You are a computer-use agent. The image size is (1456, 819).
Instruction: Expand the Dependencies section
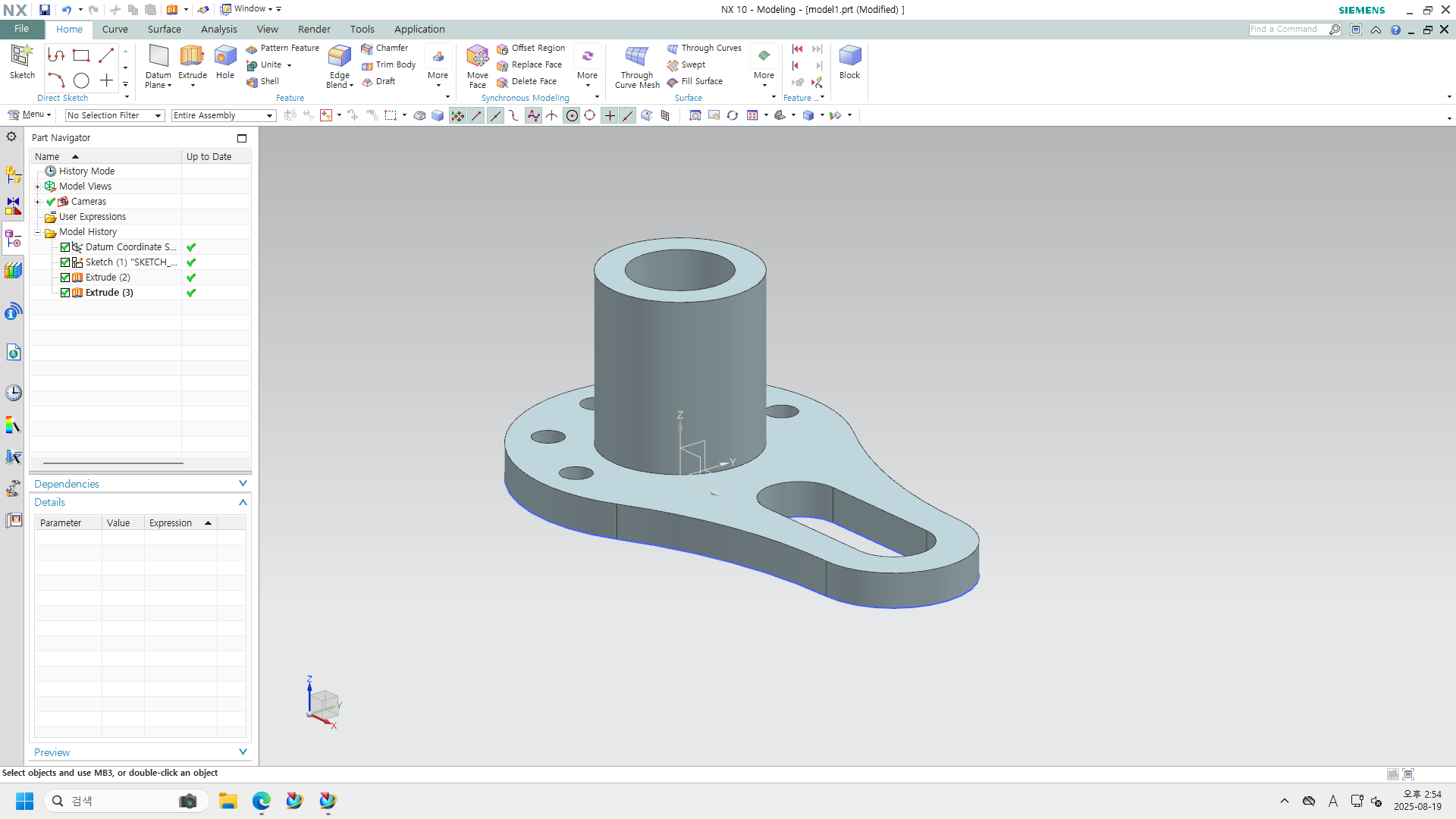tap(140, 484)
